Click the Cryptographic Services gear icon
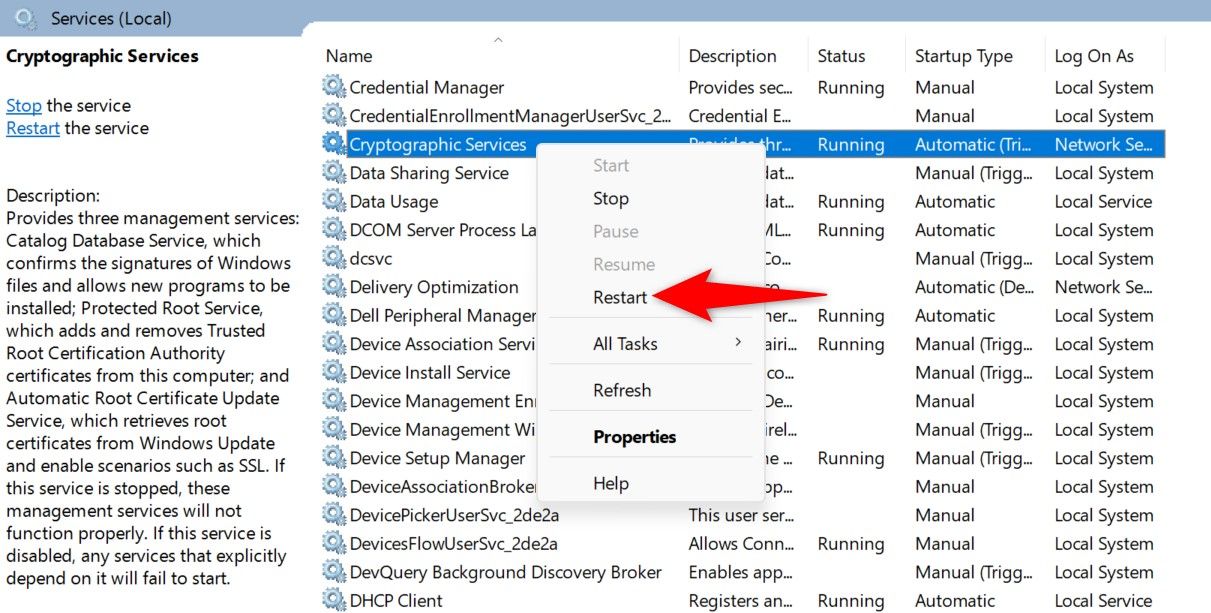 (334, 144)
